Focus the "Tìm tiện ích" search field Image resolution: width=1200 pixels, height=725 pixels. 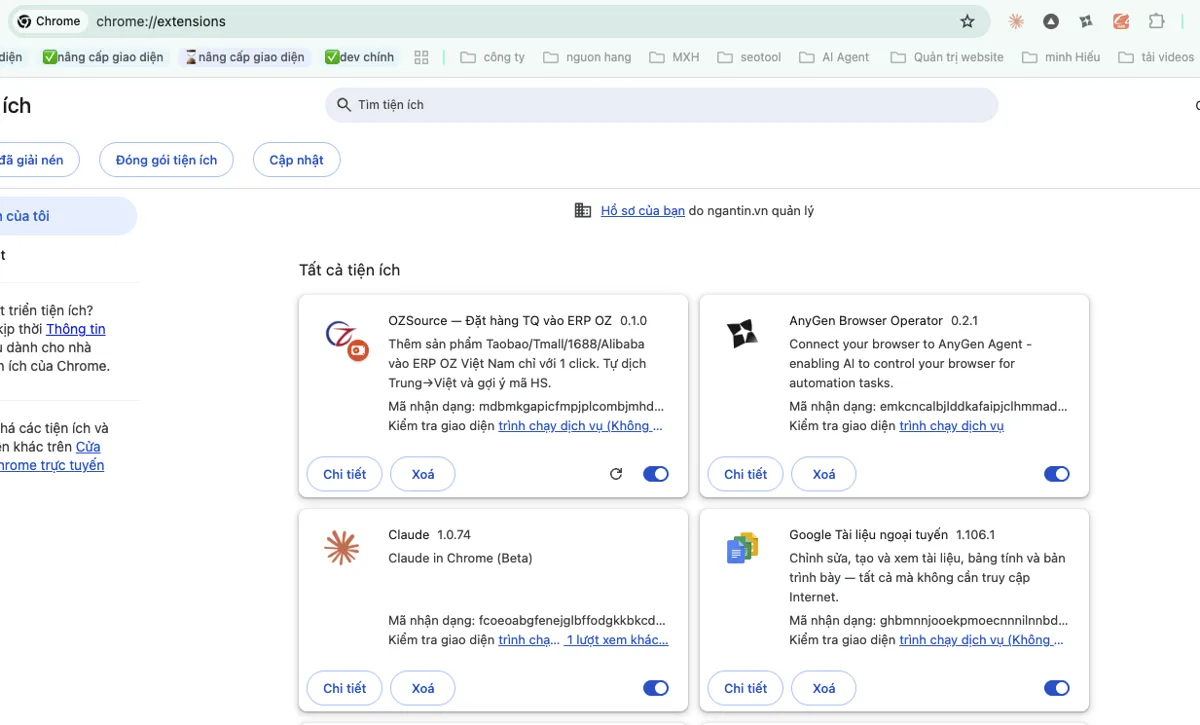(x=662, y=105)
